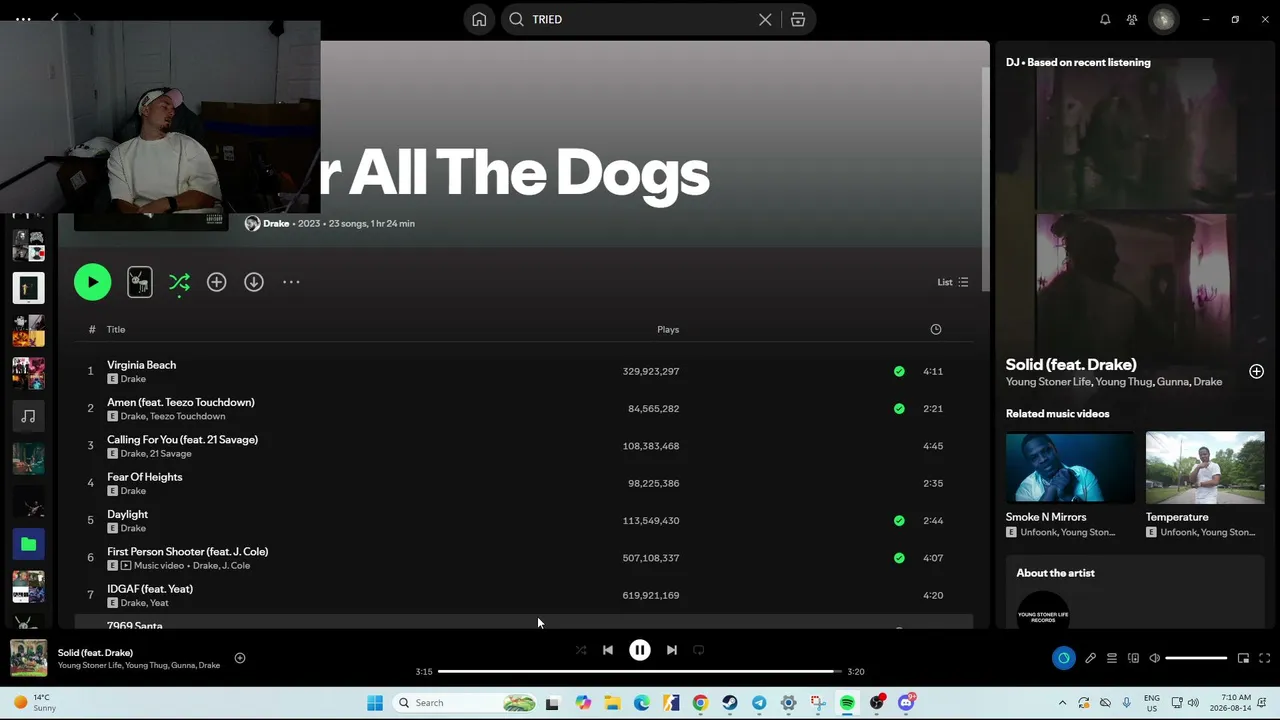Skip to previous track
The width and height of the screenshot is (1280, 720).
pos(607,650)
